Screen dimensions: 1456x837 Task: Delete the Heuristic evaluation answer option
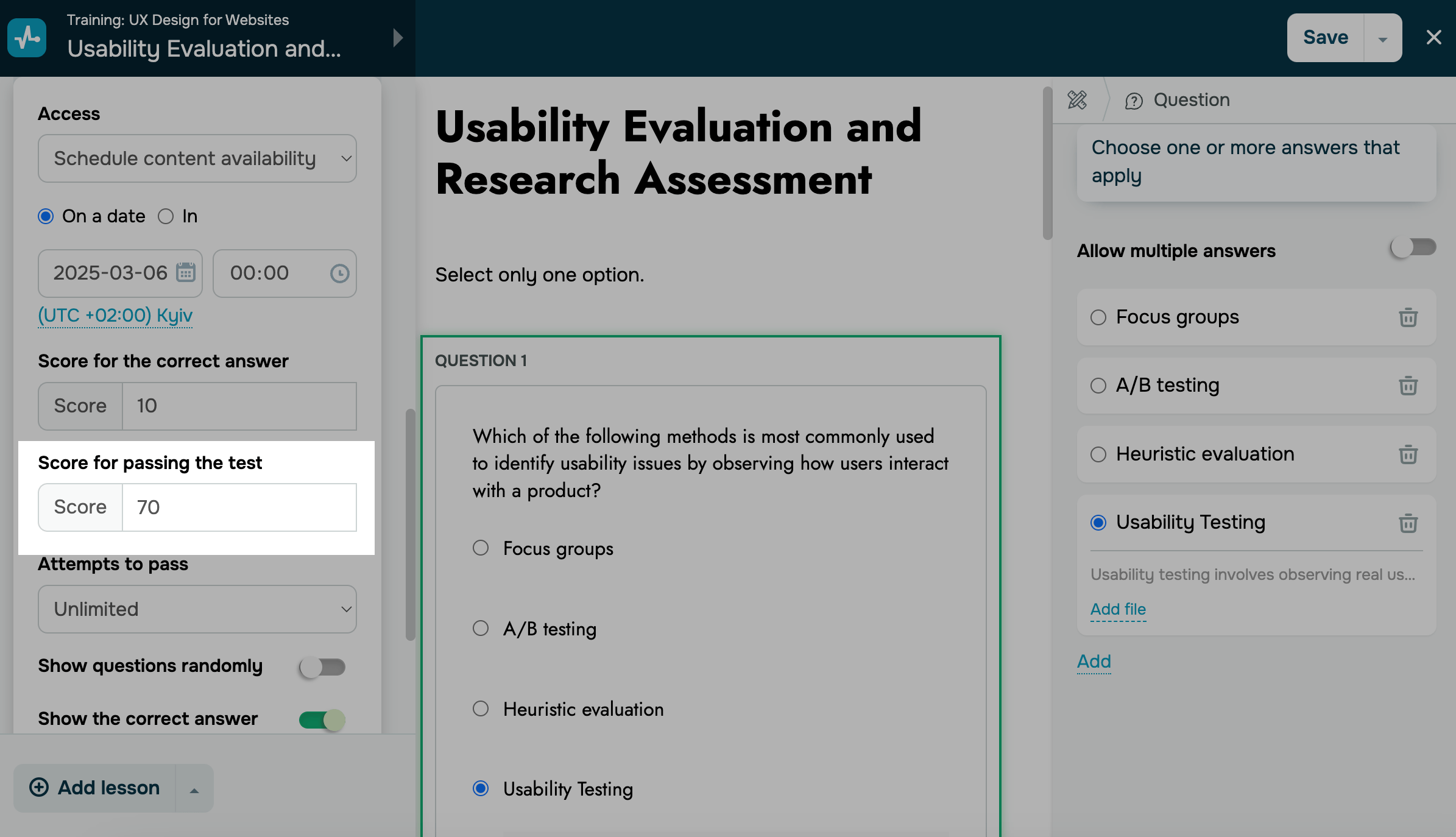(x=1408, y=454)
